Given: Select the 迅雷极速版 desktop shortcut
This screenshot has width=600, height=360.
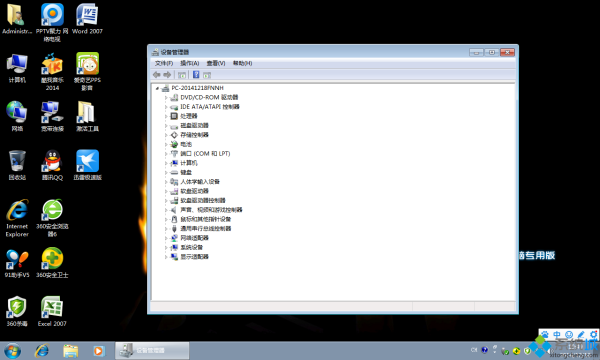Looking at the screenshot, I should point(87,165).
